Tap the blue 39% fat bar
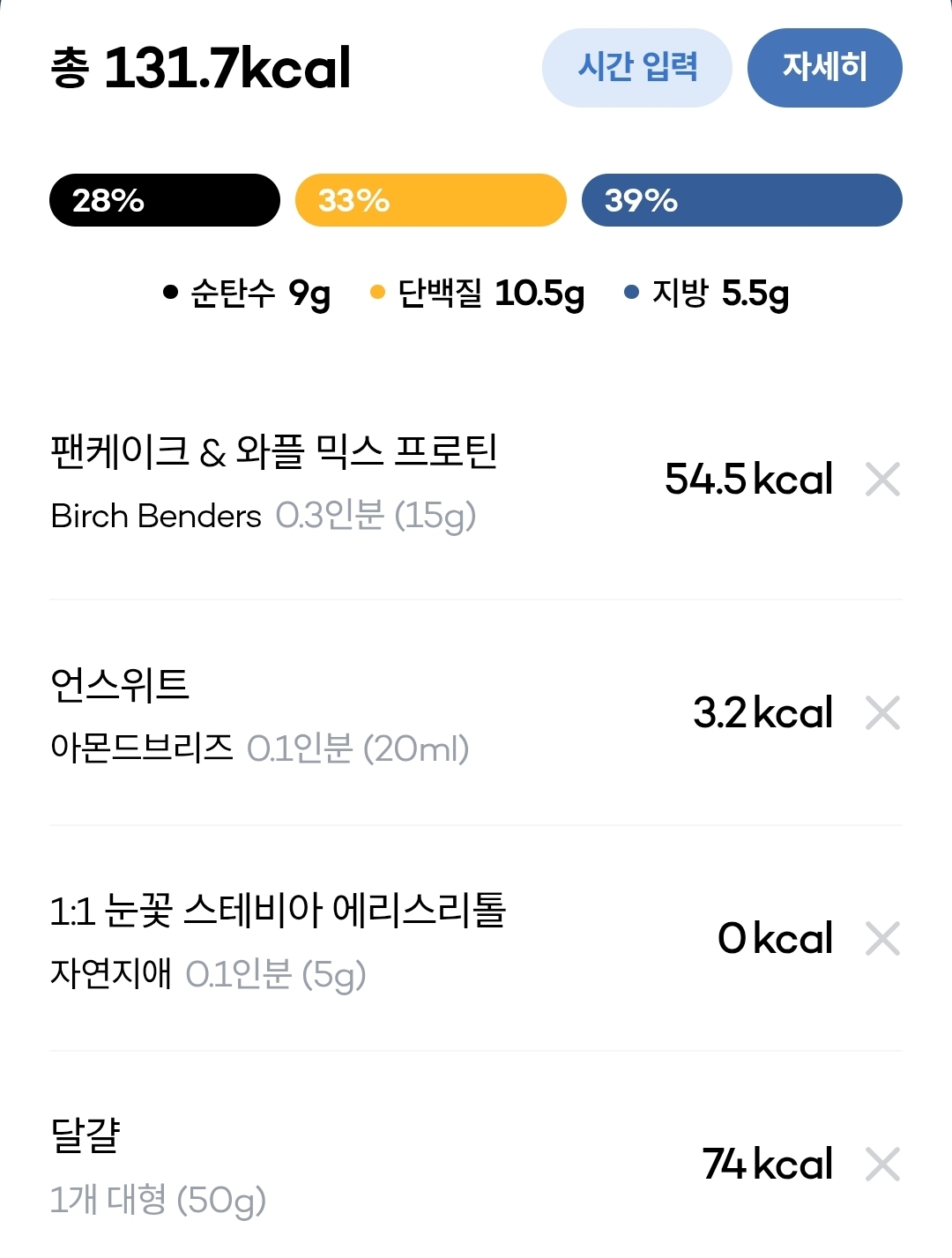Image resolution: width=952 pixels, height=1258 pixels. [x=741, y=200]
